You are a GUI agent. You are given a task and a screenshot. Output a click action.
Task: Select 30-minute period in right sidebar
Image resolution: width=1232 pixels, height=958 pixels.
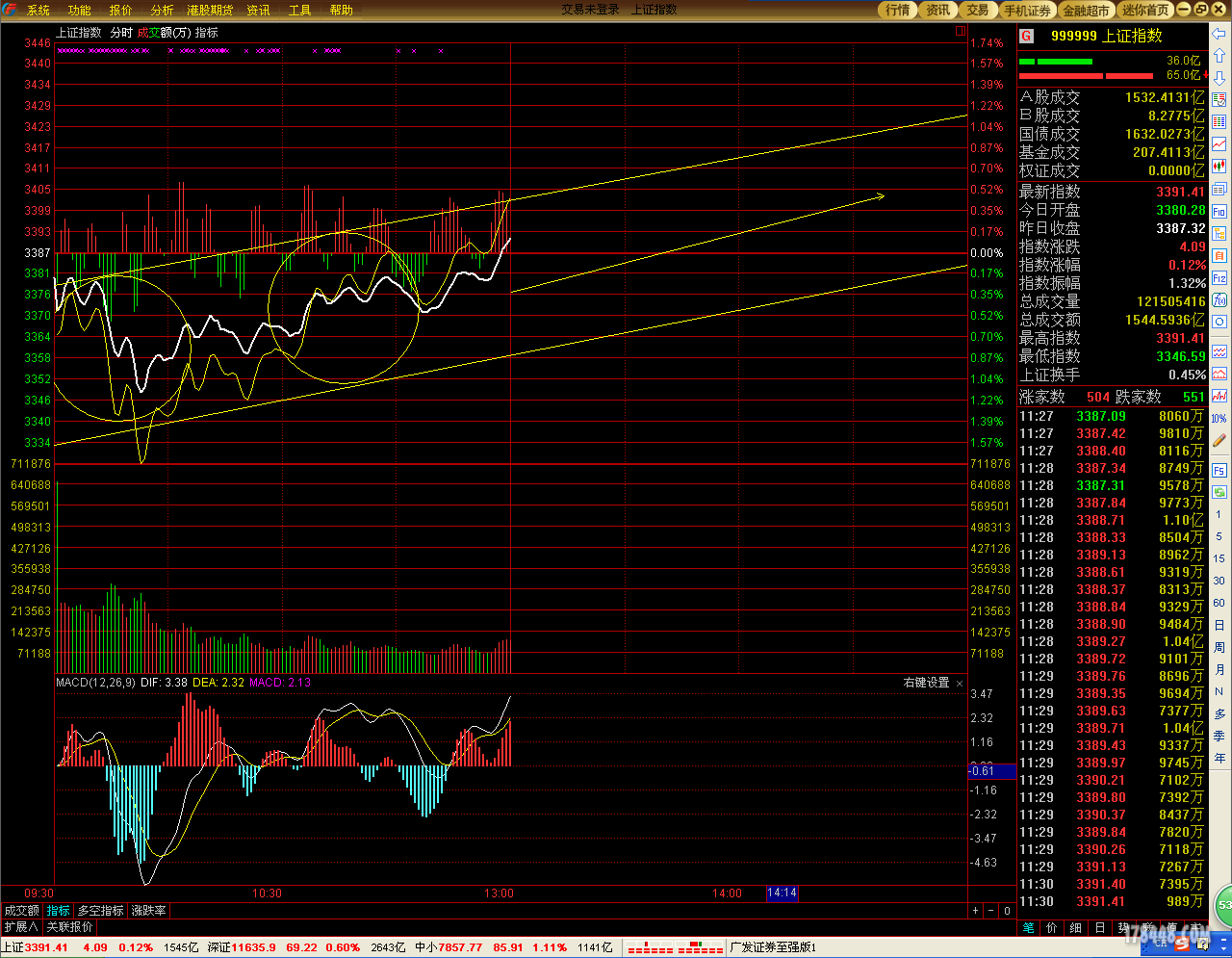[x=1219, y=581]
